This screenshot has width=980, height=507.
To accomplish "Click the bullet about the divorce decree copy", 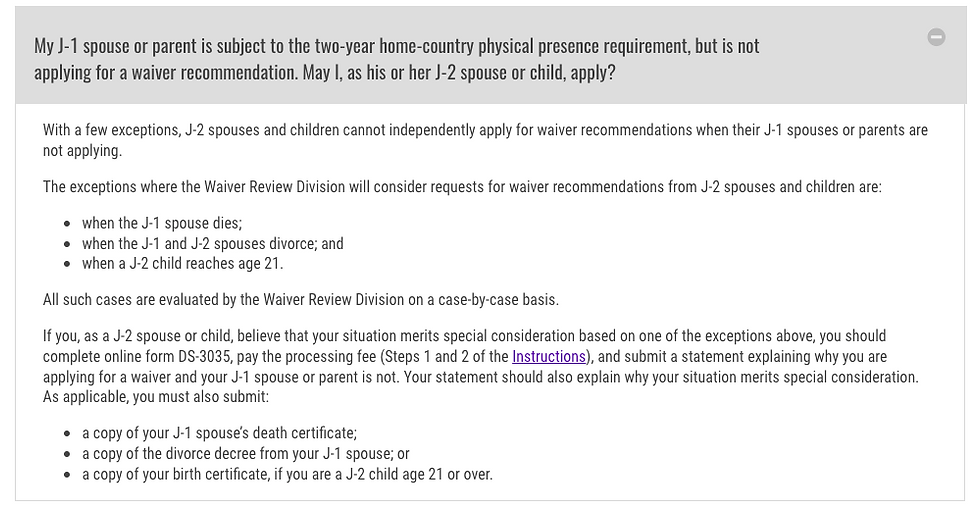I will (246, 453).
